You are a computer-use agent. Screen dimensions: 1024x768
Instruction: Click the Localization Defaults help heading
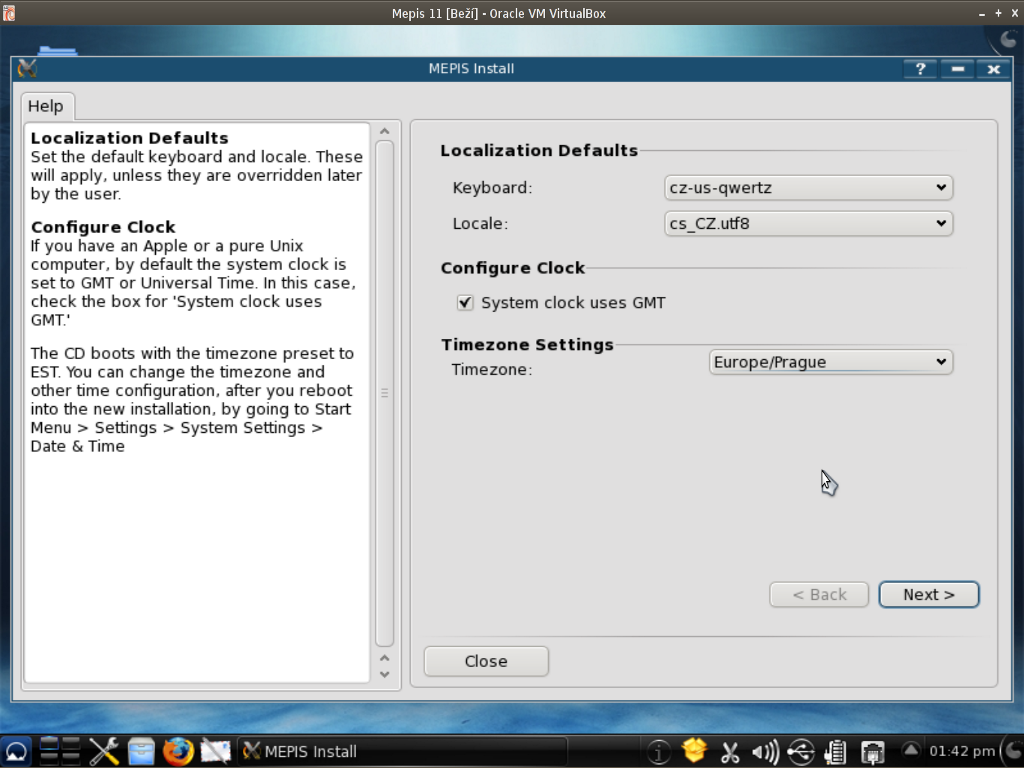pyautogui.click(x=129, y=138)
